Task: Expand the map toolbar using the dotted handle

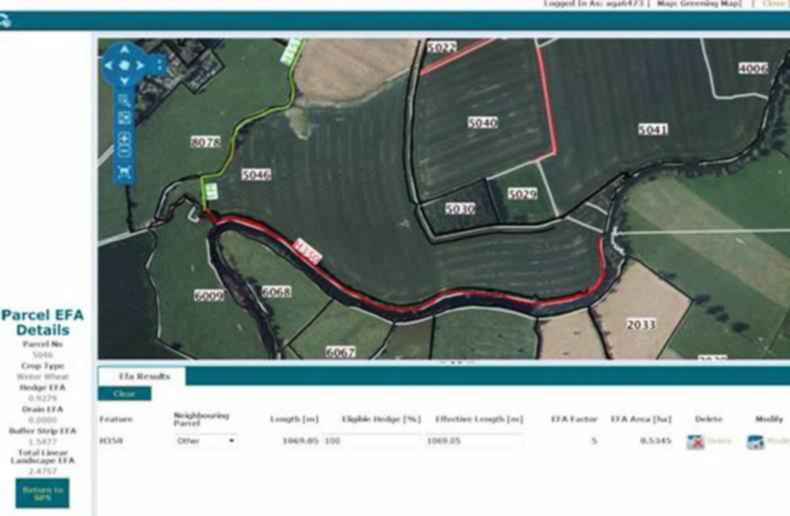Action: click(160, 64)
